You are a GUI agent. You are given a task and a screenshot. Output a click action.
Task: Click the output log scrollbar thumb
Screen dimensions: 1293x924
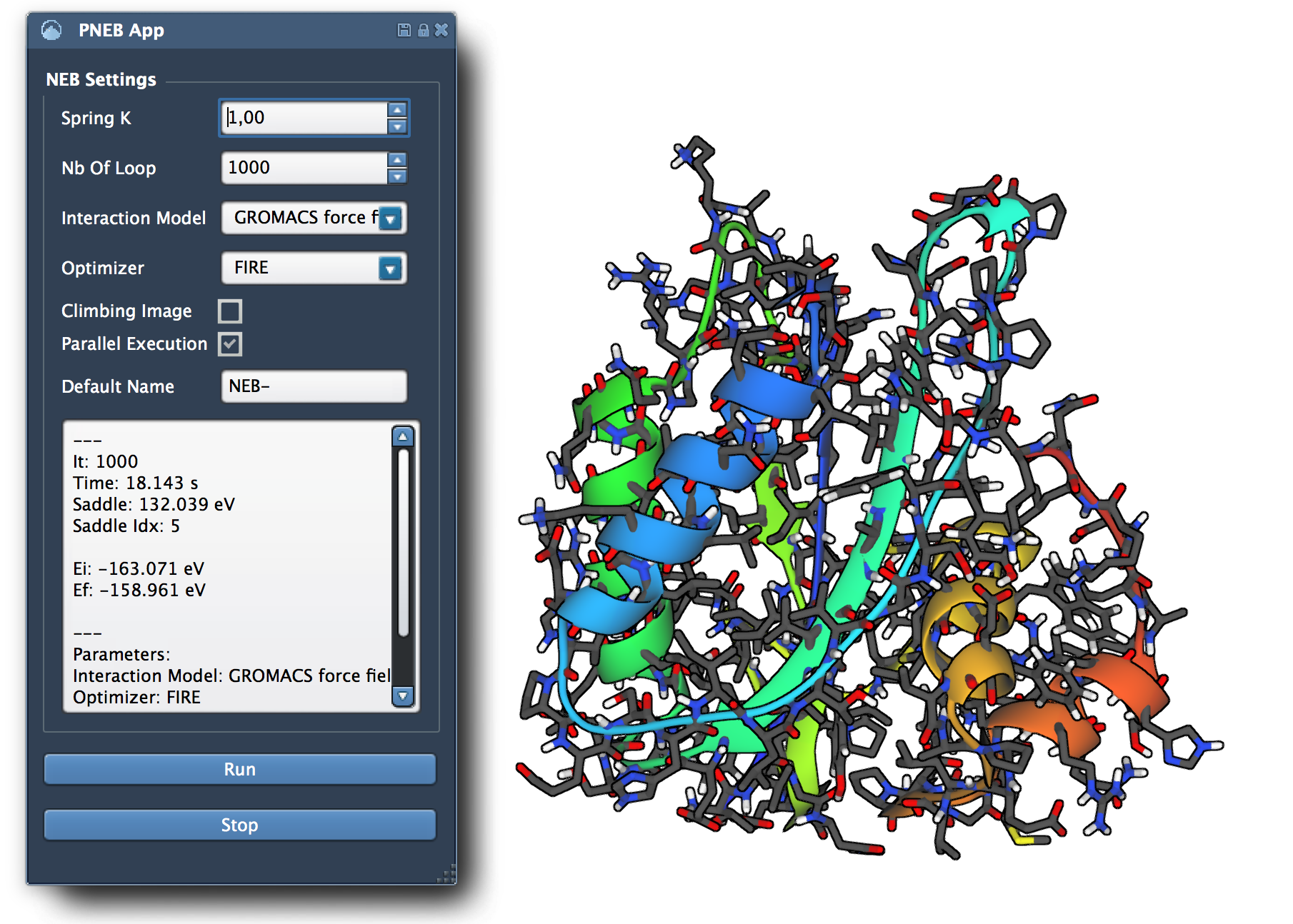click(403, 543)
